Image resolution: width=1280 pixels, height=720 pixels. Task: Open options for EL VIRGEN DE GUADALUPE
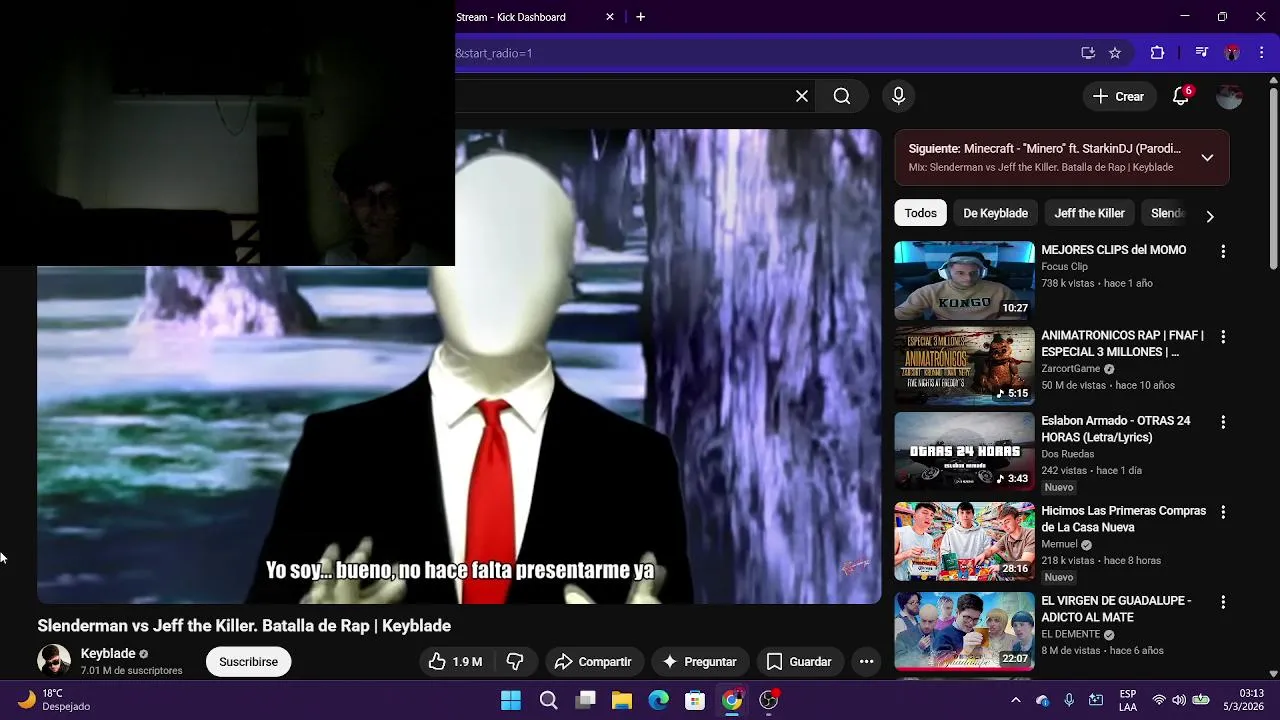(x=1222, y=603)
